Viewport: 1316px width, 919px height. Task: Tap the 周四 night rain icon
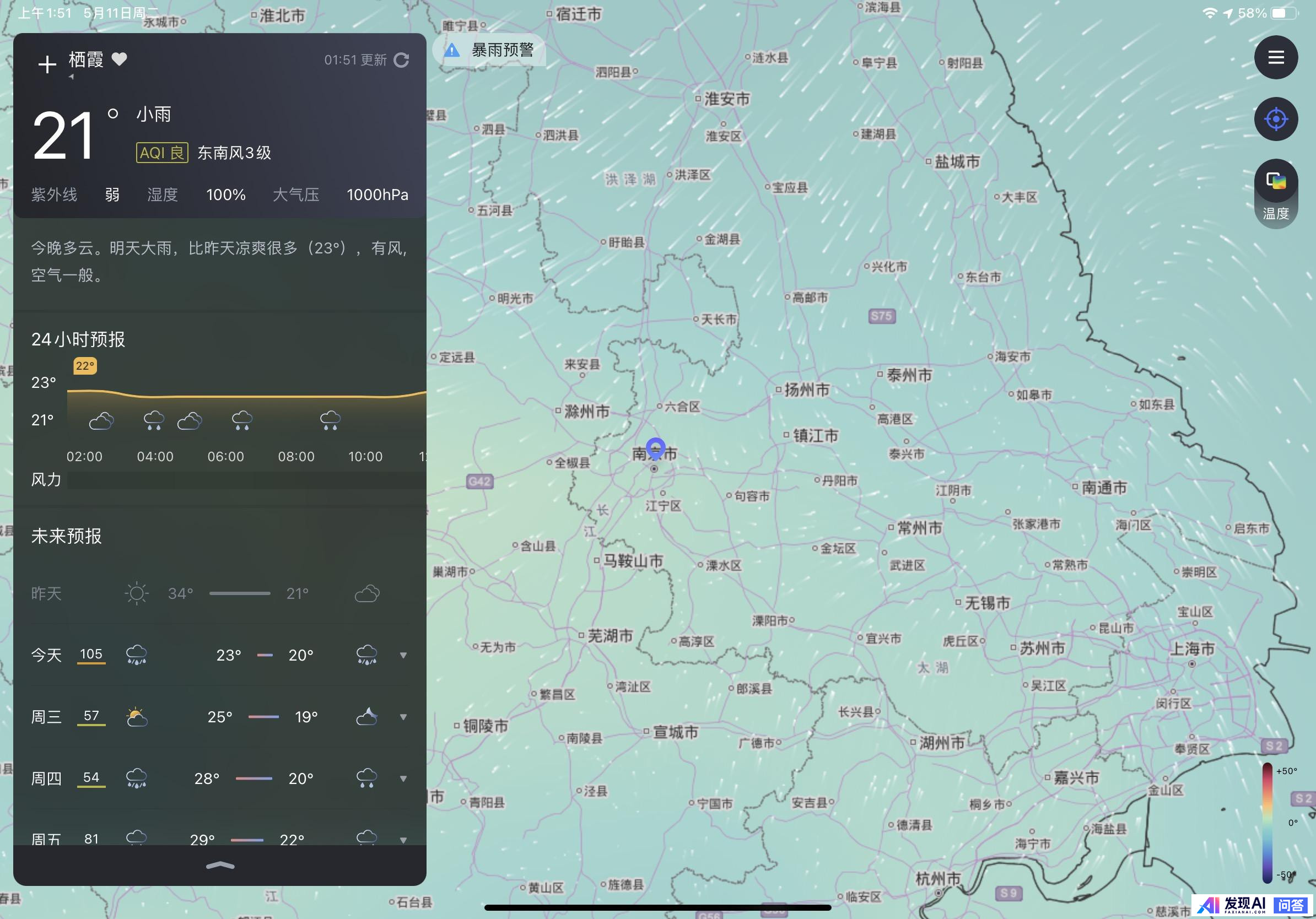tap(367, 778)
